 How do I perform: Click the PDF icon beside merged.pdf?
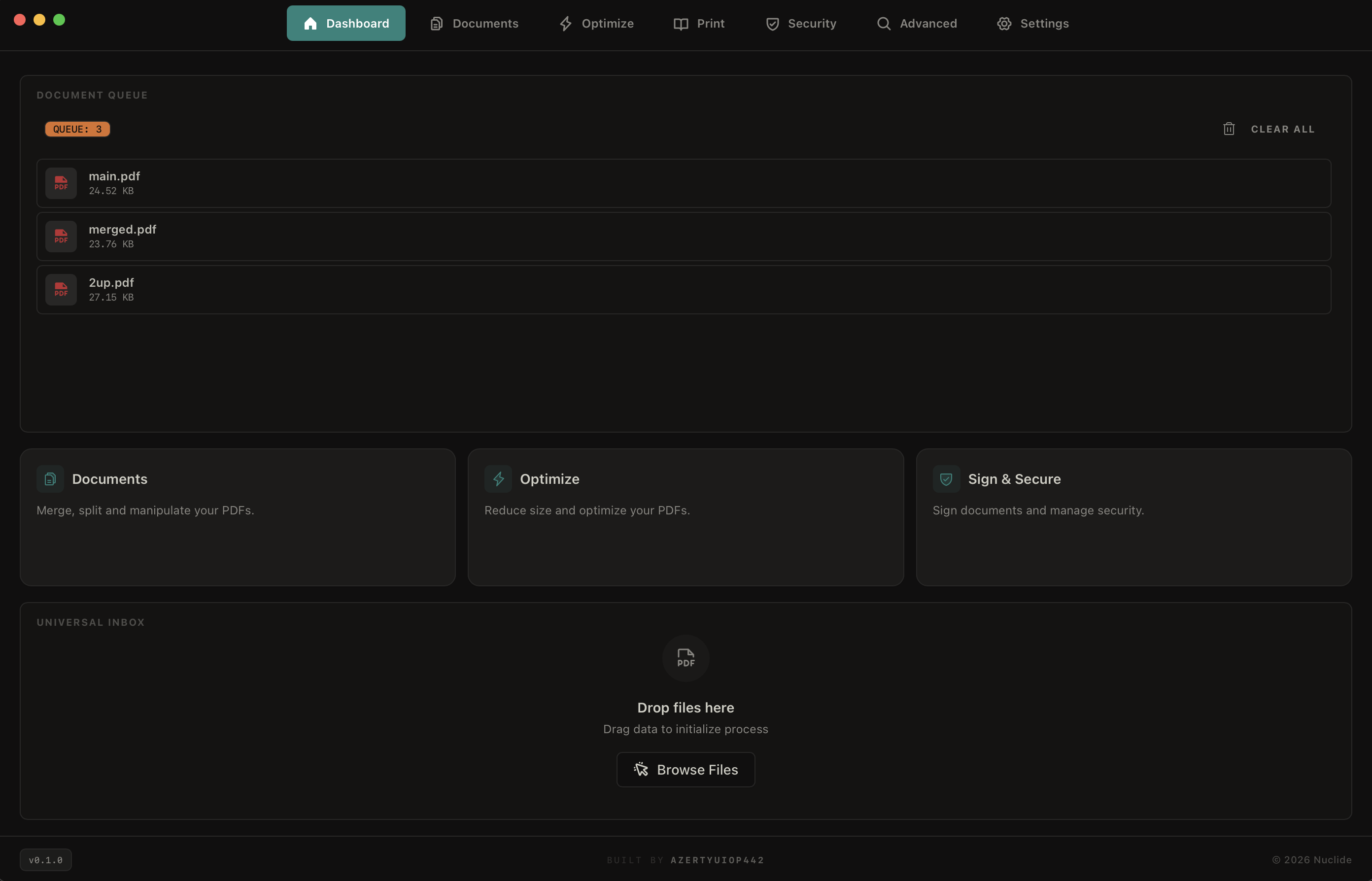tap(61, 237)
